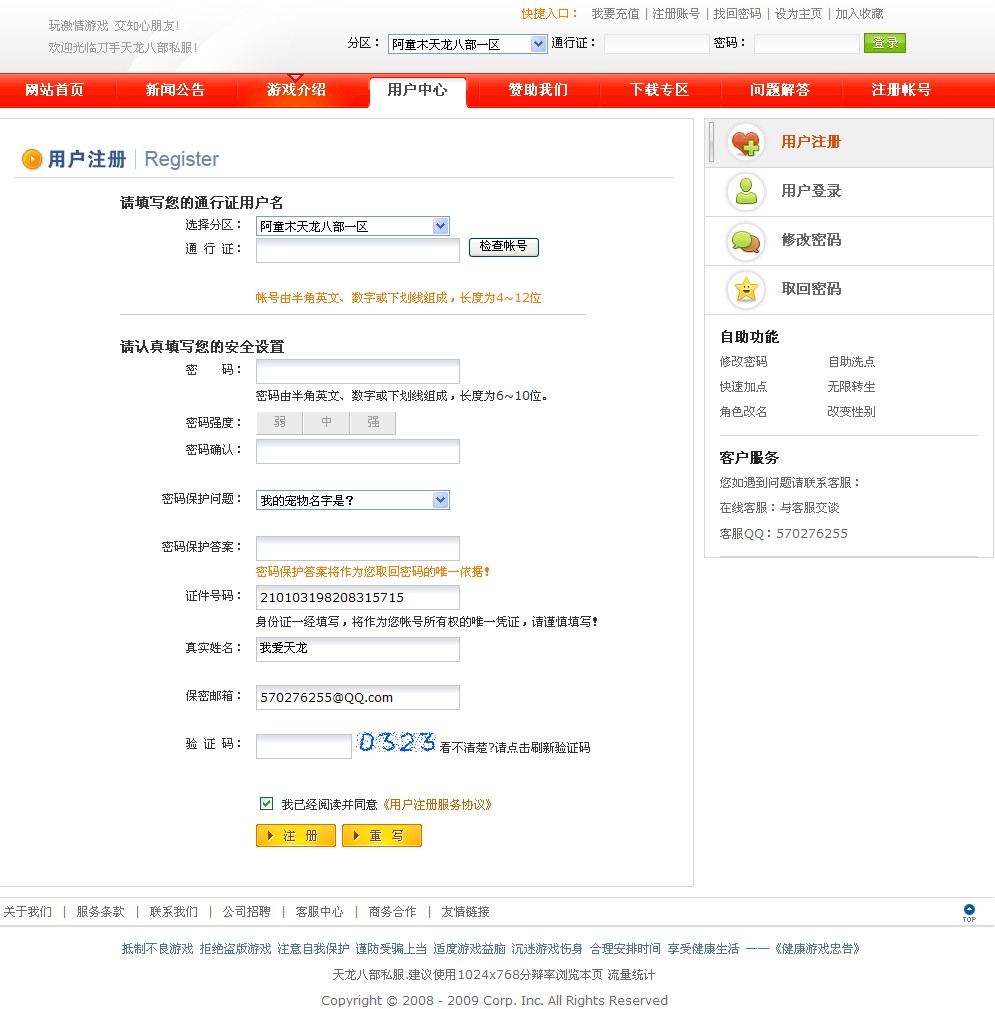Expand the header 分区 server dropdown

coord(538,44)
